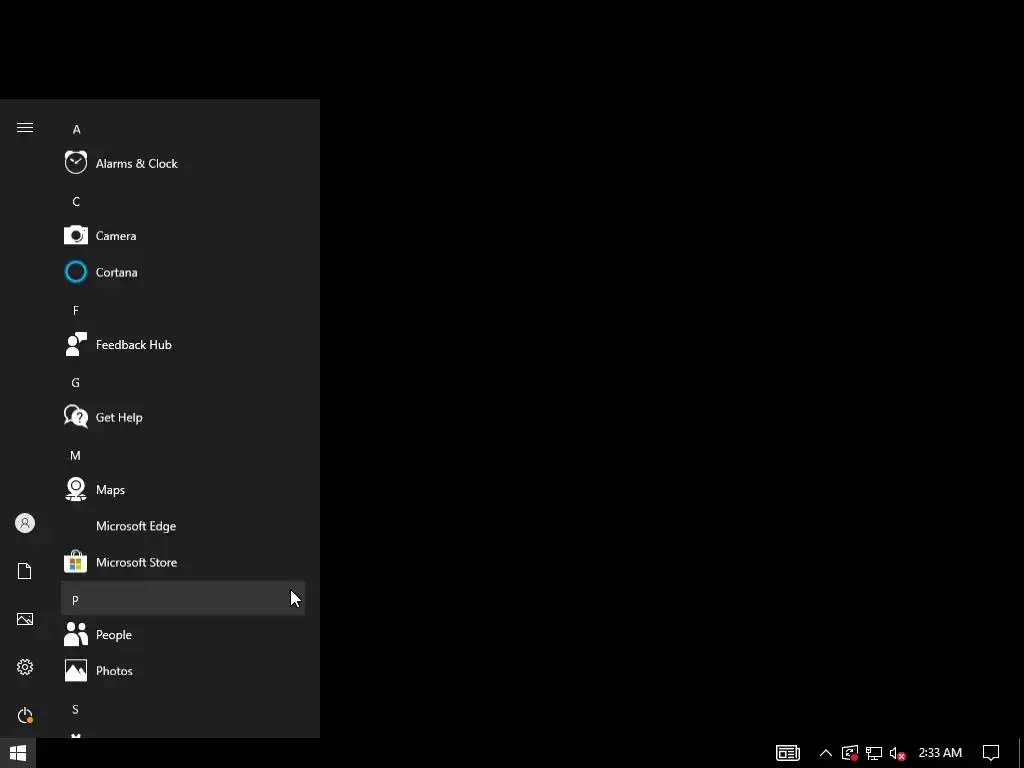The image size is (1024, 768).
Task: Click the "Microsoft Store" label
Action: [x=136, y=562]
